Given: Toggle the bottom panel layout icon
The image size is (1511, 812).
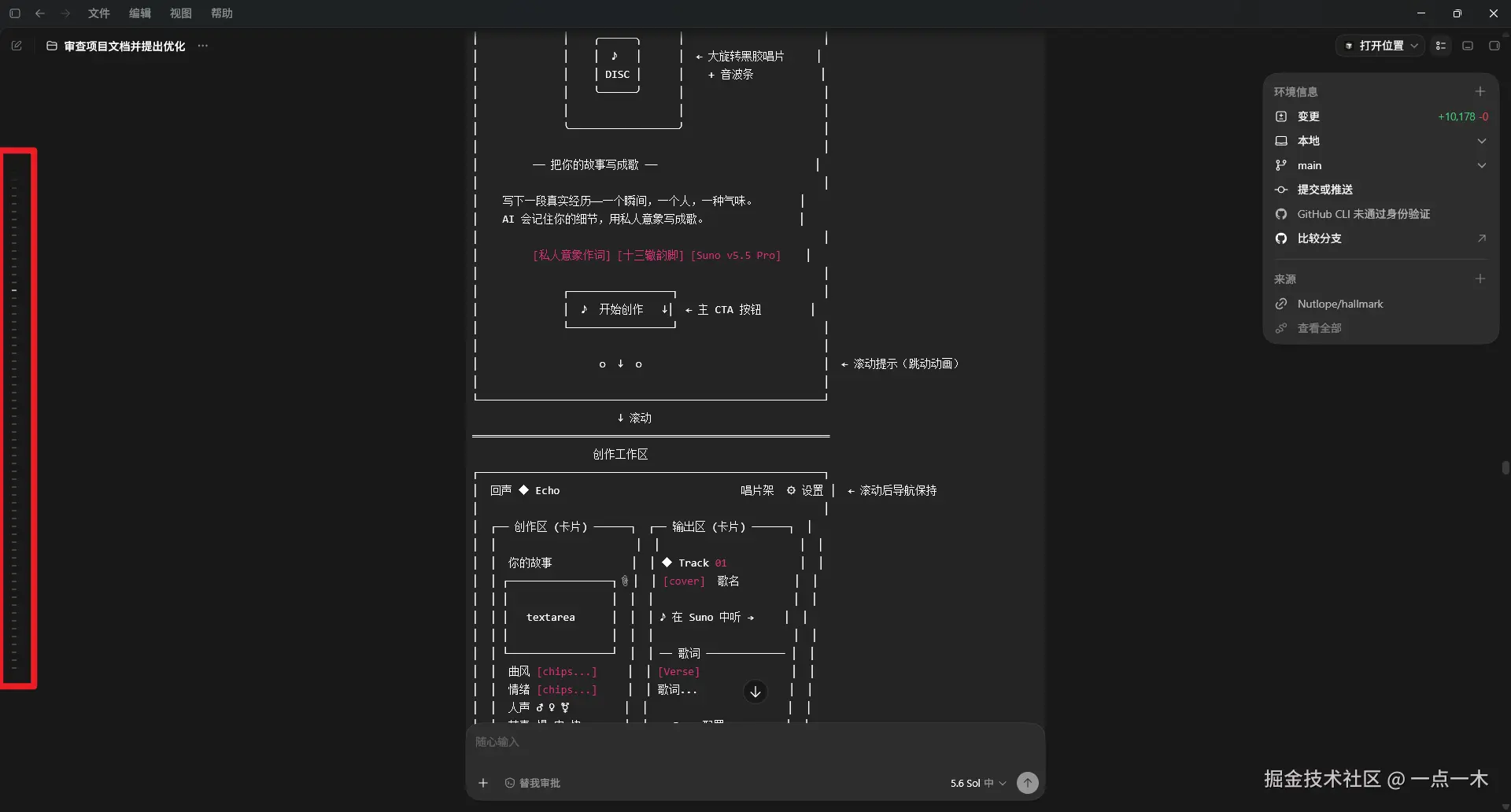Looking at the screenshot, I should pyautogui.click(x=1468, y=46).
